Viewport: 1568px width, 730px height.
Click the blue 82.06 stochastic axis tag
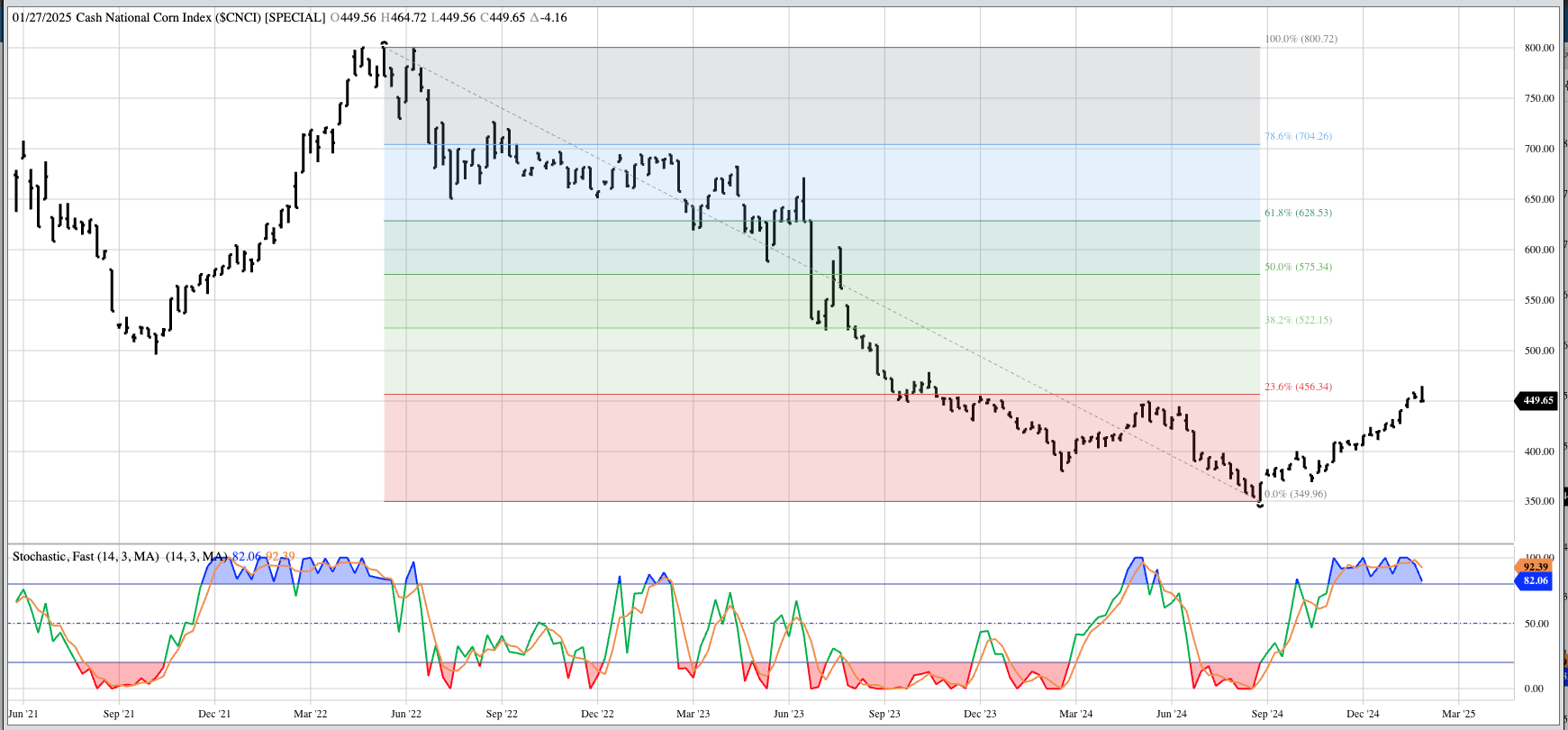click(x=1535, y=581)
